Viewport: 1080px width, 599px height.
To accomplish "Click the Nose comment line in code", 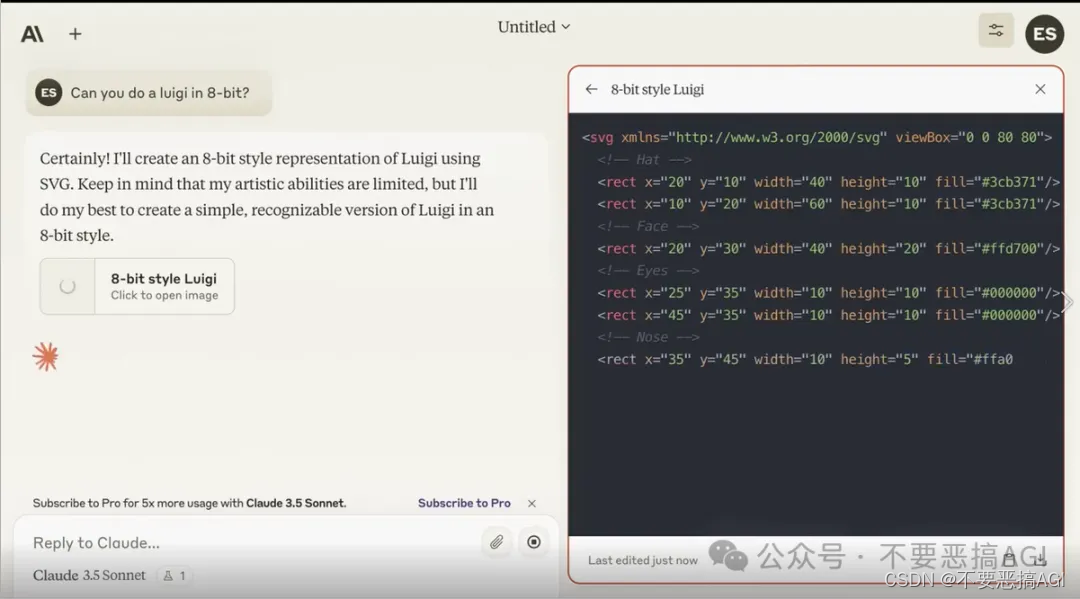I will point(648,337).
